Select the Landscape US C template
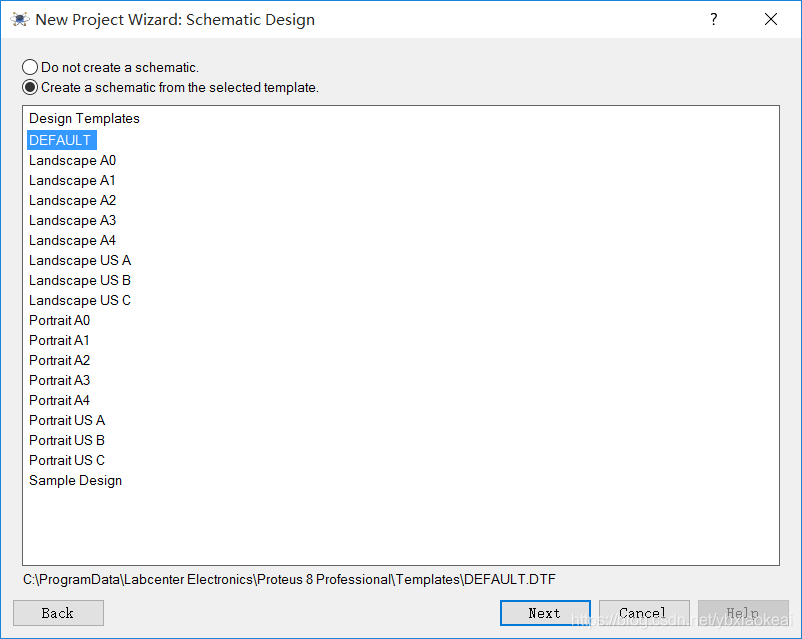Screen dimensions: 802x639 80,300
